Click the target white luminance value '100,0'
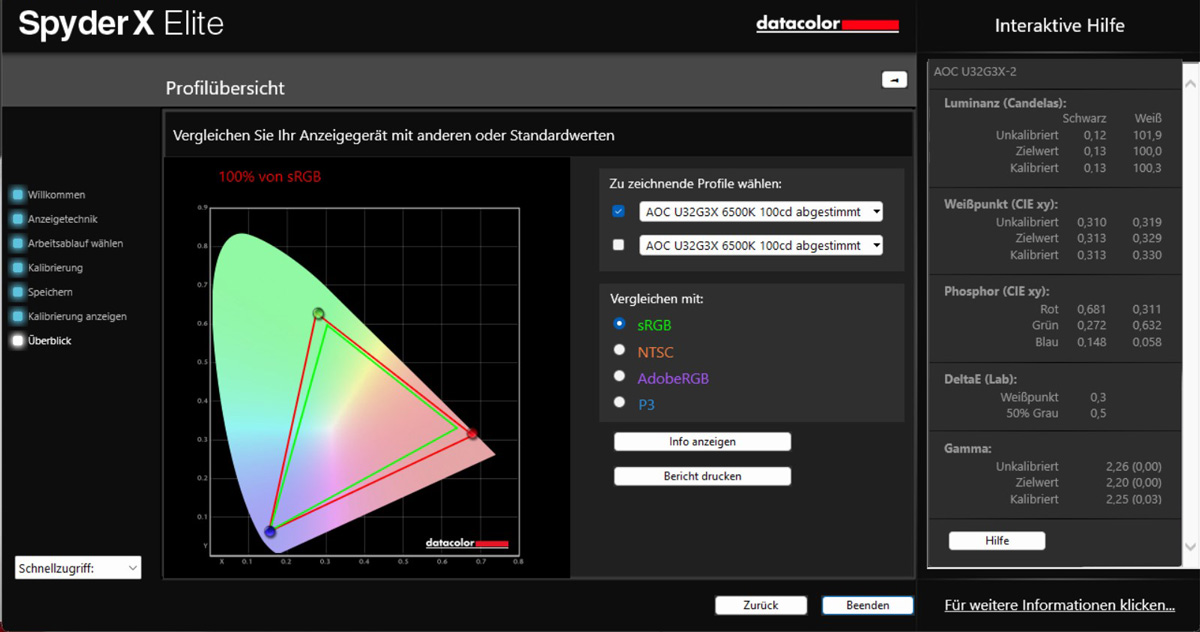 click(1147, 151)
